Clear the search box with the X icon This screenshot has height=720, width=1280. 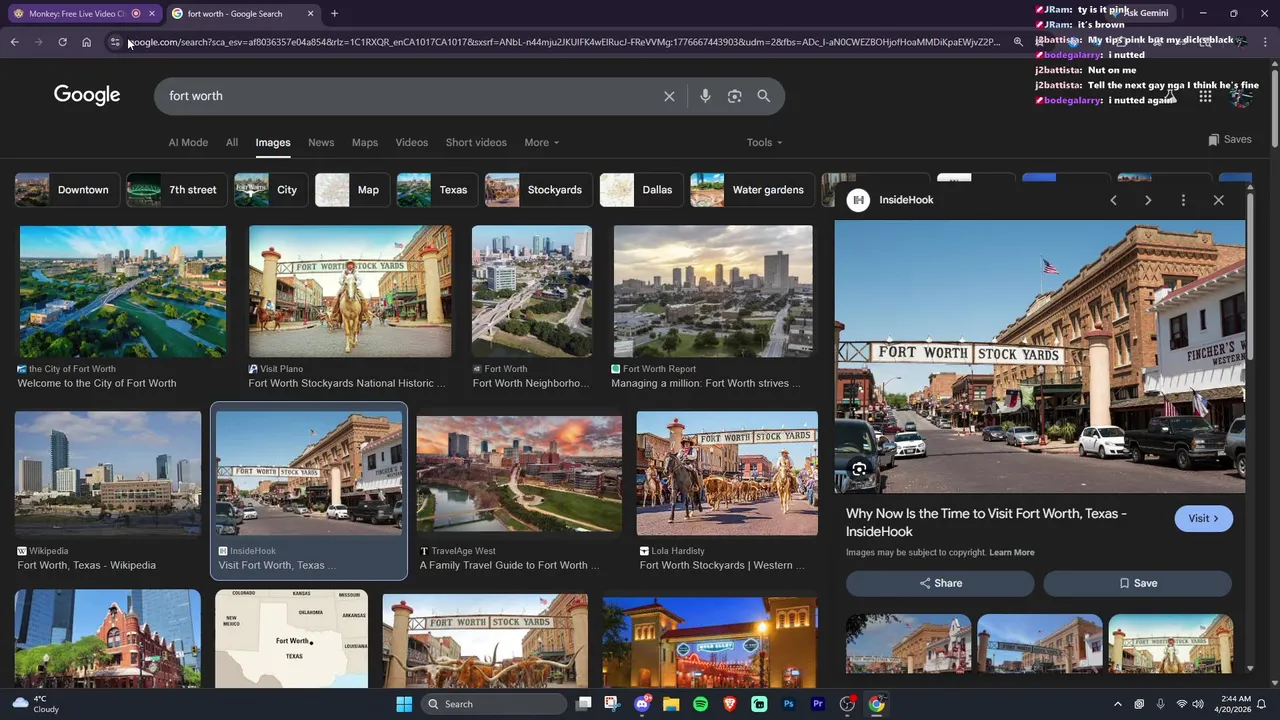pos(669,96)
